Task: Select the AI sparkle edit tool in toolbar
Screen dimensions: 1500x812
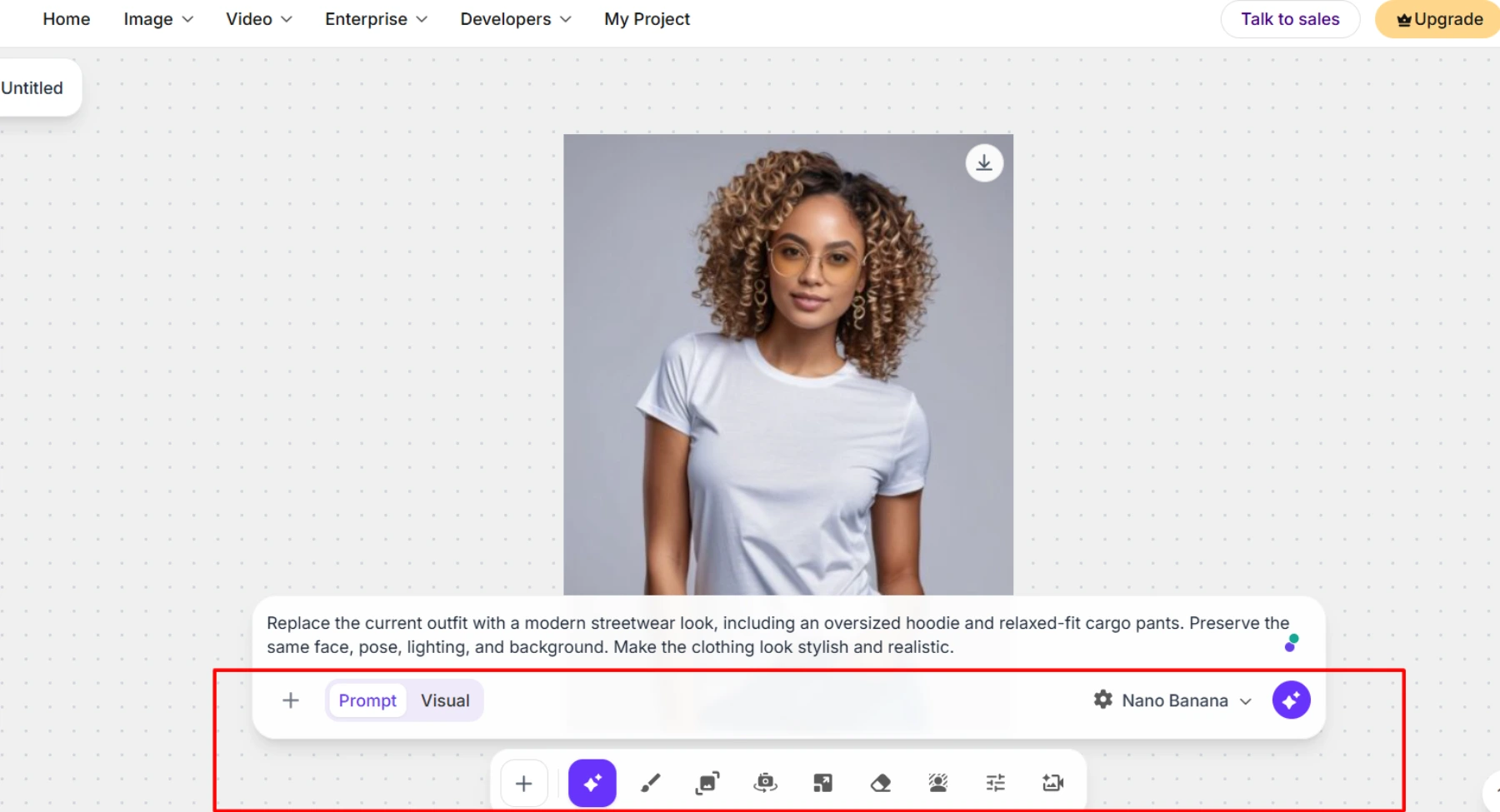Action: point(592,783)
